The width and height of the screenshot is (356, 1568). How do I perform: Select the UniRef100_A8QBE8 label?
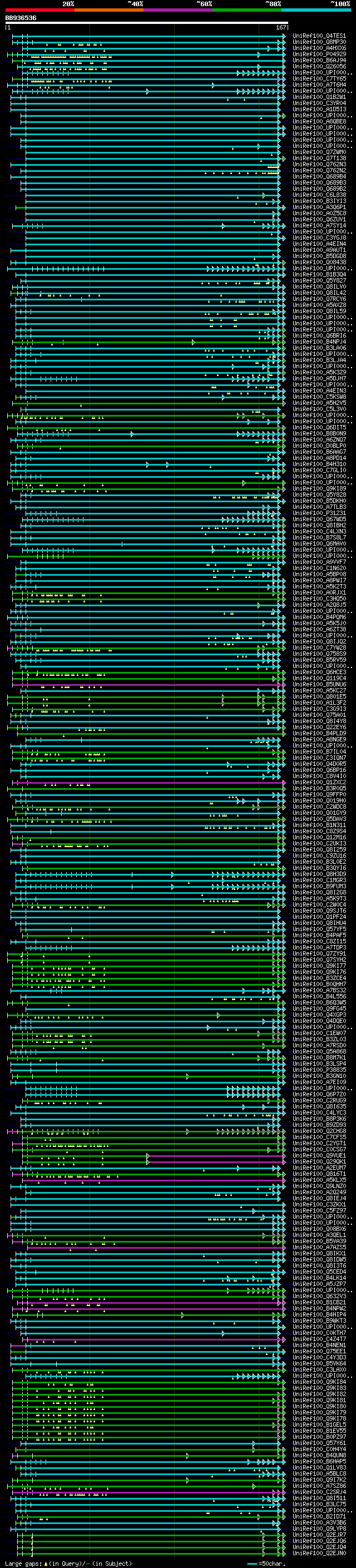click(x=319, y=122)
